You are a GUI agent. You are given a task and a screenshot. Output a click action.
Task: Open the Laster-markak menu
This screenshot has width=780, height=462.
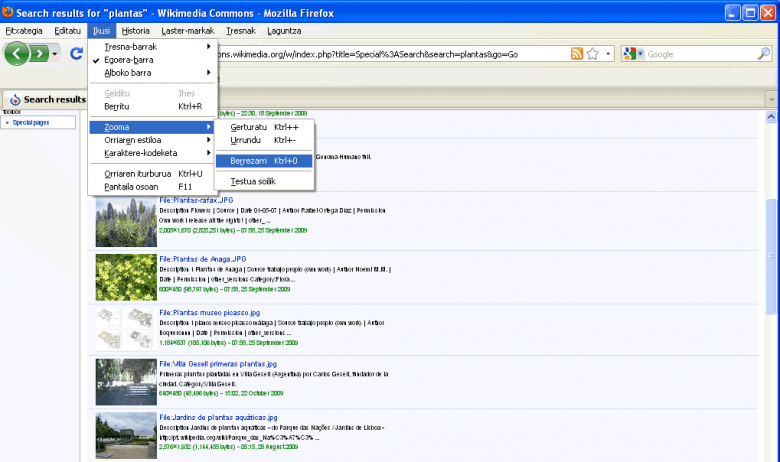coord(188,31)
